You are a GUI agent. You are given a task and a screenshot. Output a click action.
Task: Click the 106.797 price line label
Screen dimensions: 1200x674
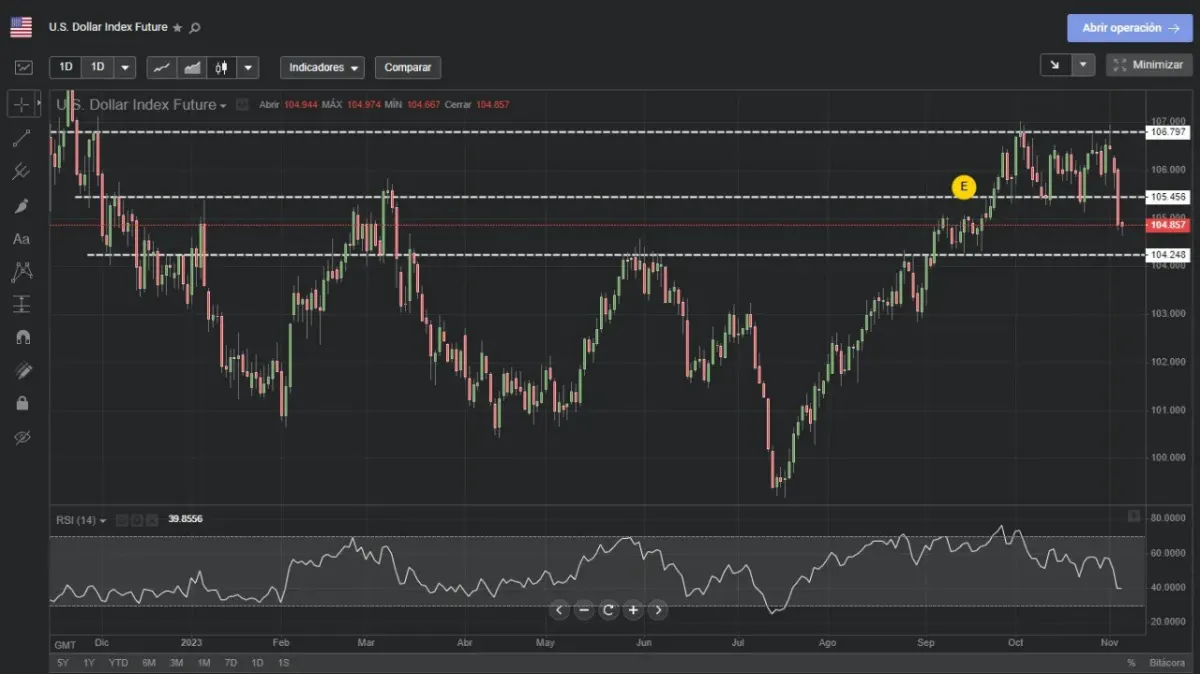tap(1168, 132)
